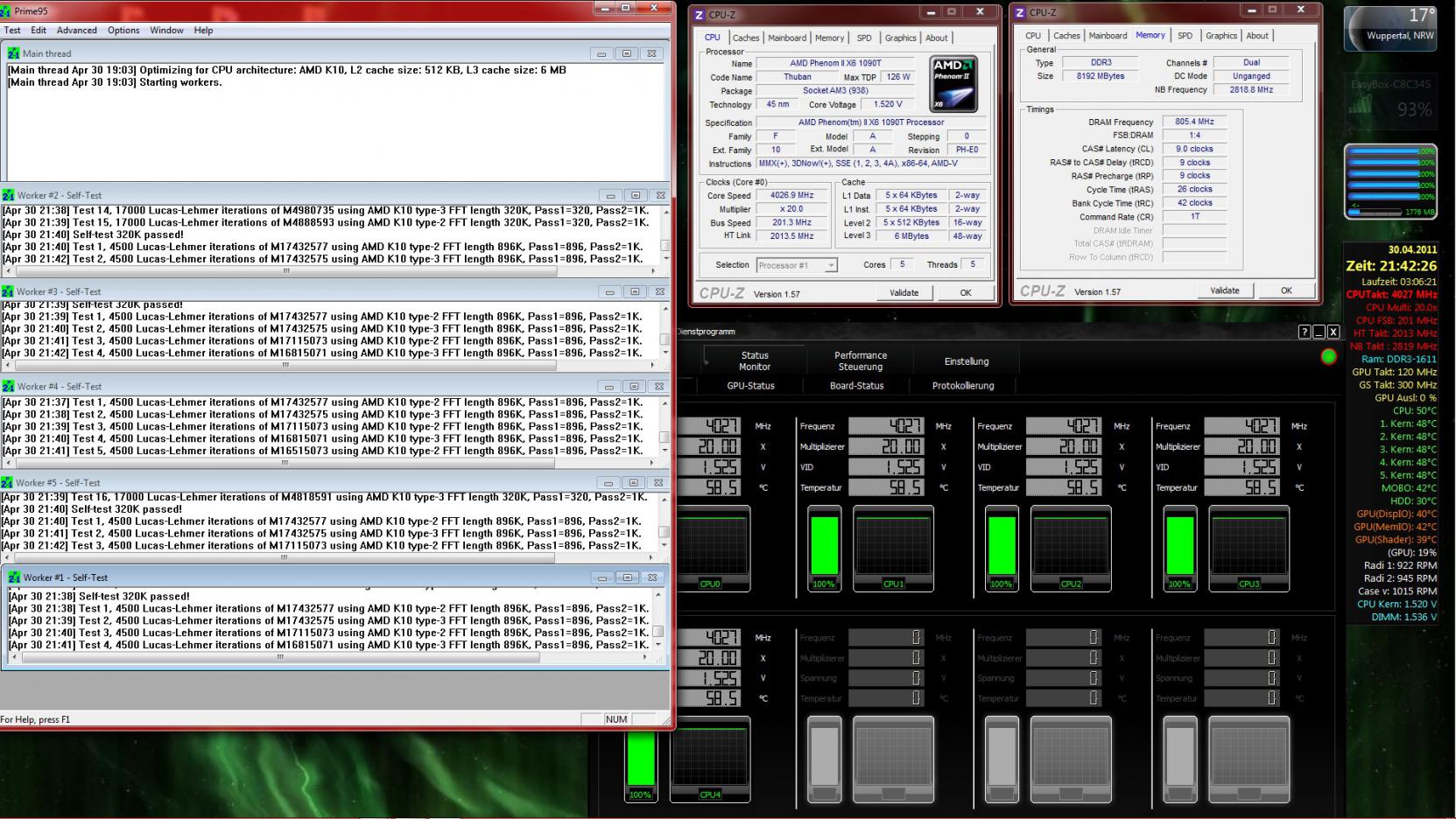This screenshot has width=1456, height=819.
Task: Open the Help menu in Prime95
Action: pyautogui.click(x=203, y=30)
